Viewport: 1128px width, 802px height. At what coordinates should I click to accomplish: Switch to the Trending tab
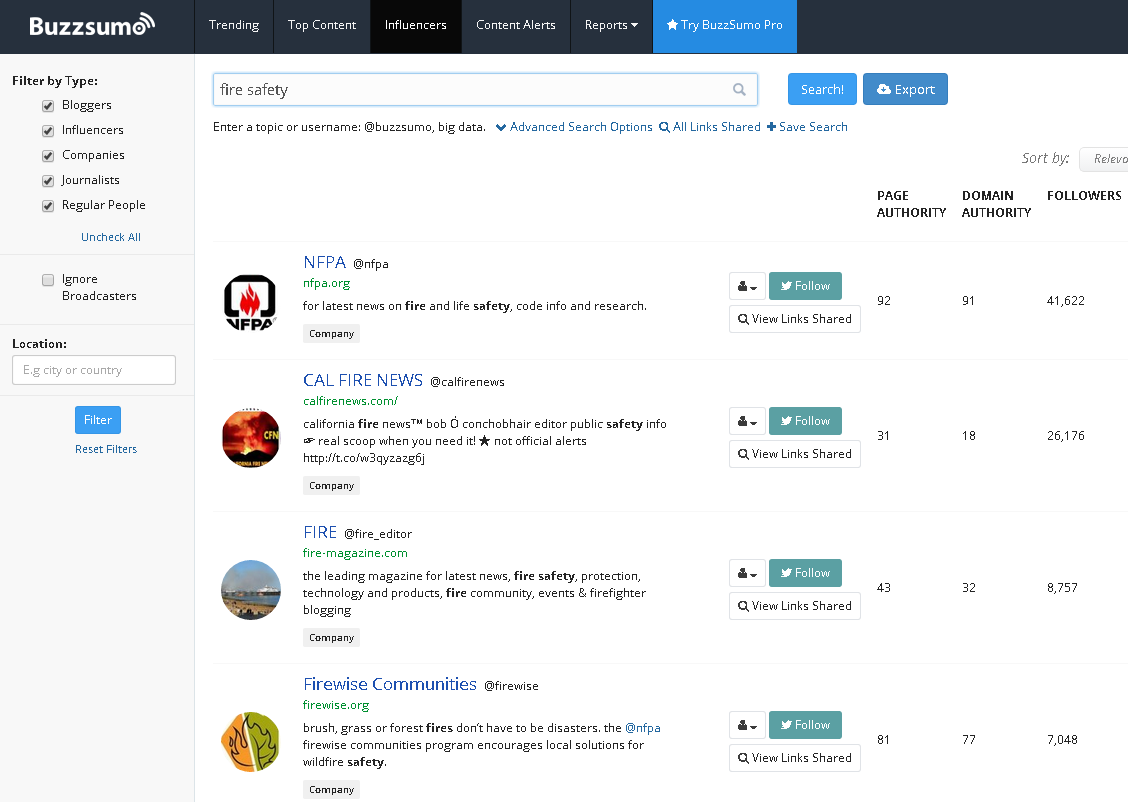pos(234,26)
